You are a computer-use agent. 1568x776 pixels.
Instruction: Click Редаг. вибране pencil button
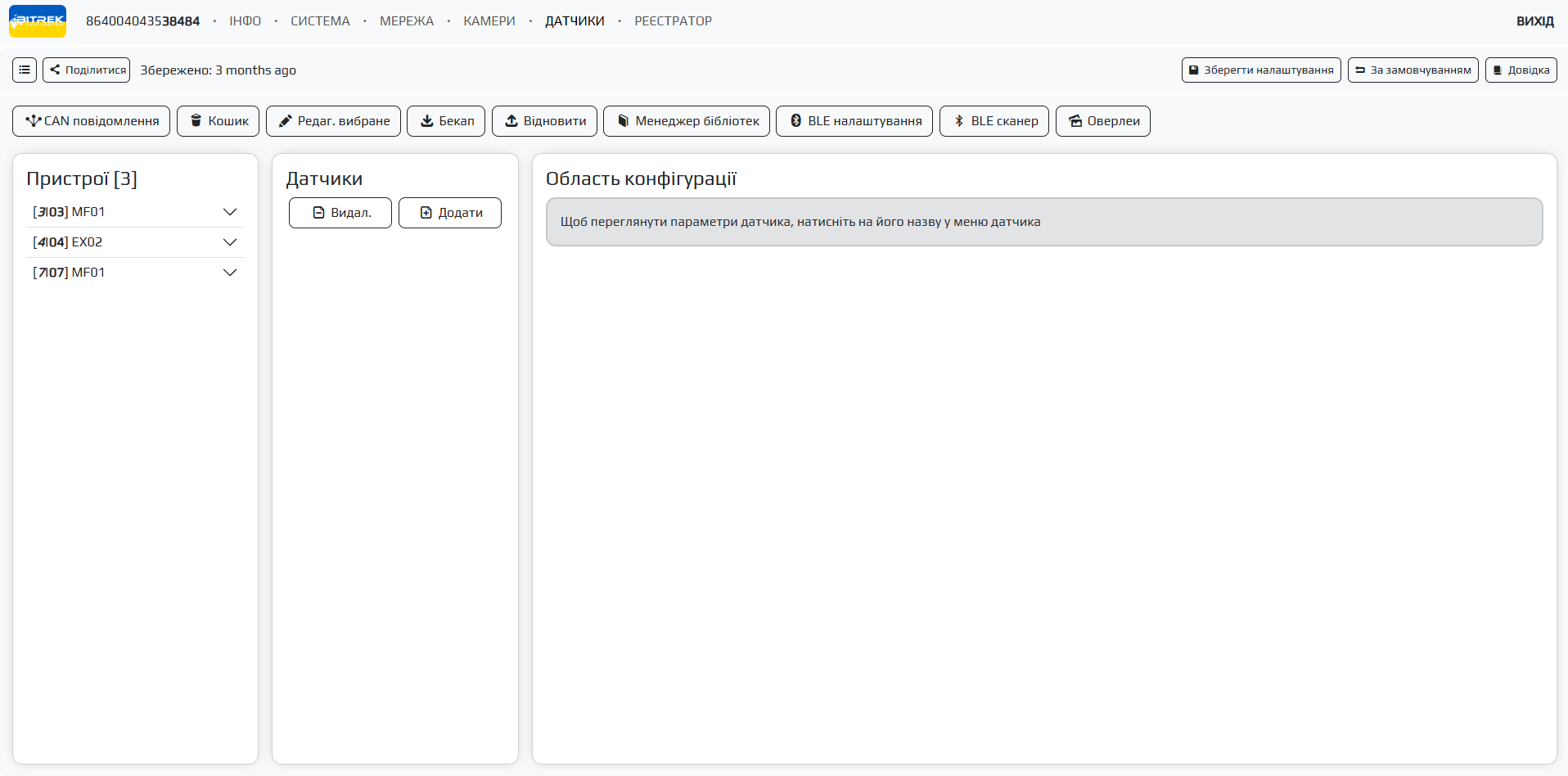(x=333, y=121)
